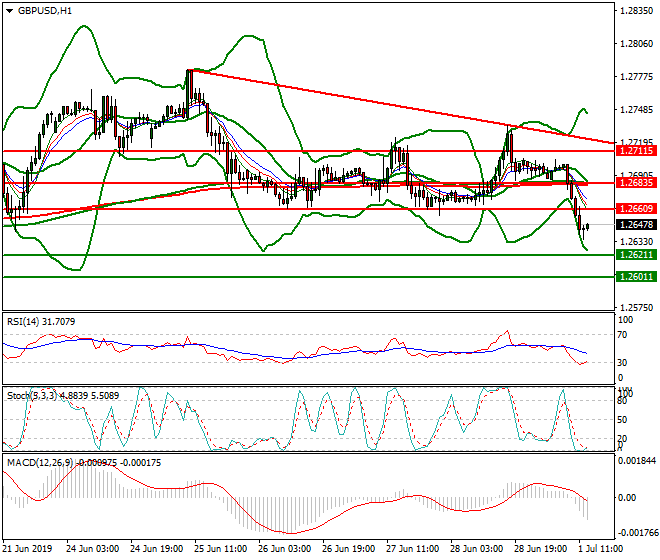
Task: Click the Stochastic scale level 50
Action: 622,420
